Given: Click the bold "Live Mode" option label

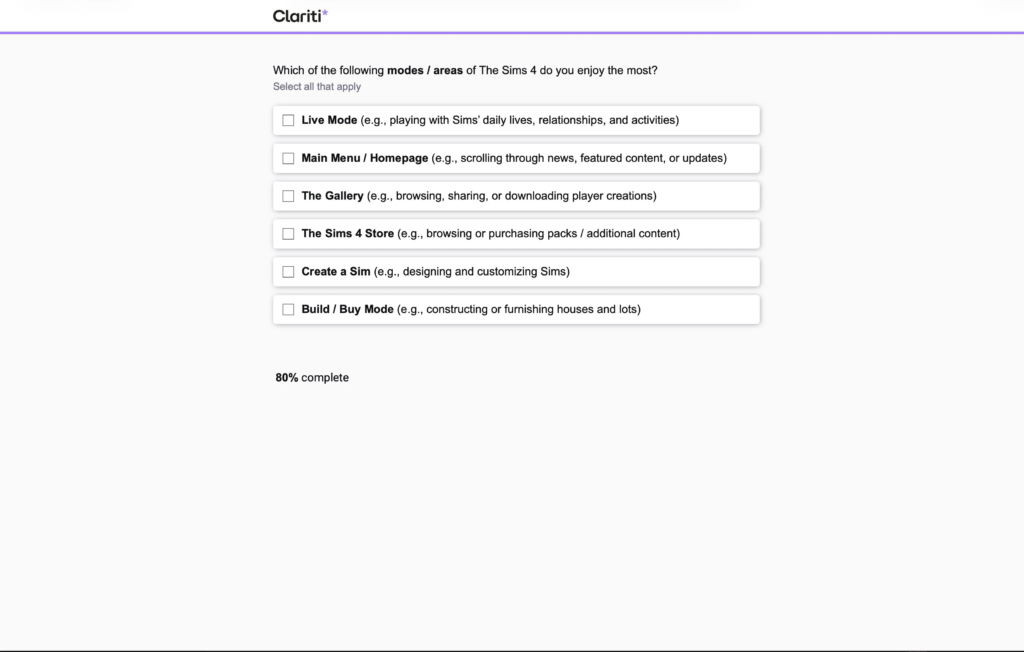Looking at the screenshot, I should [329, 120].
